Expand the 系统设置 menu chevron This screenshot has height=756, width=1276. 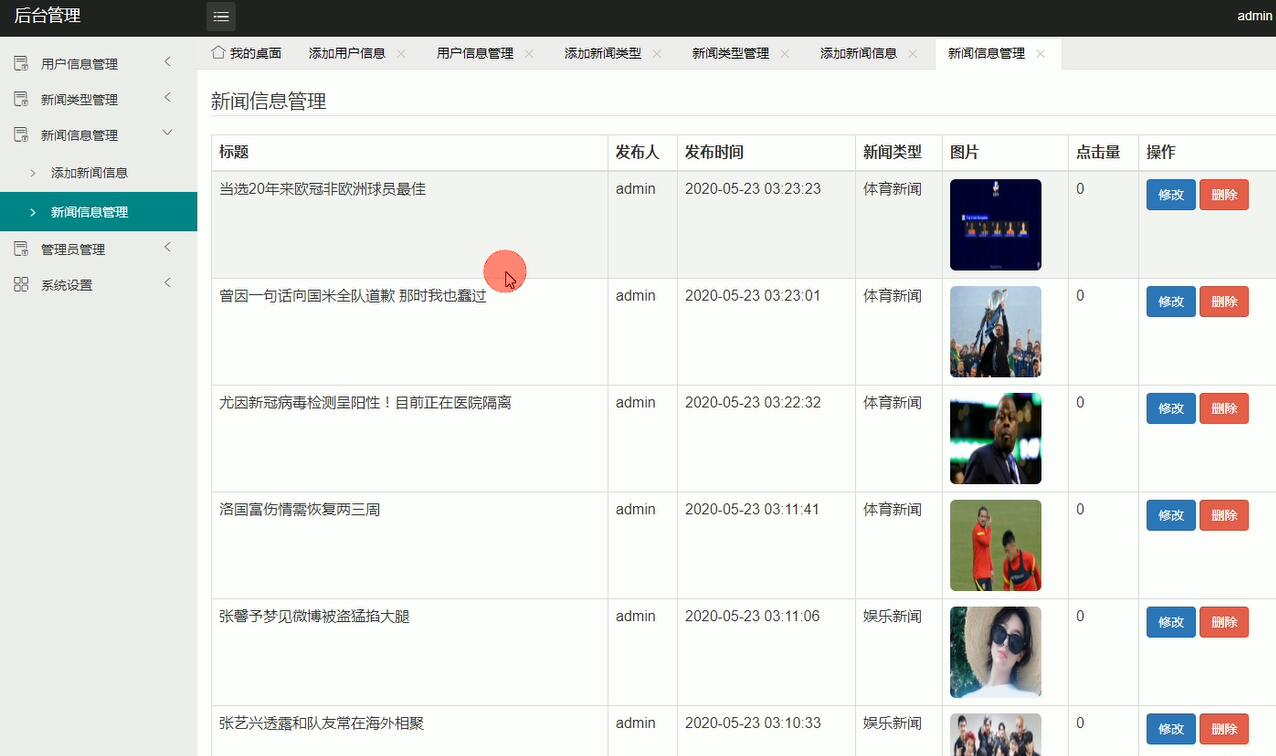tap(167, 283)
